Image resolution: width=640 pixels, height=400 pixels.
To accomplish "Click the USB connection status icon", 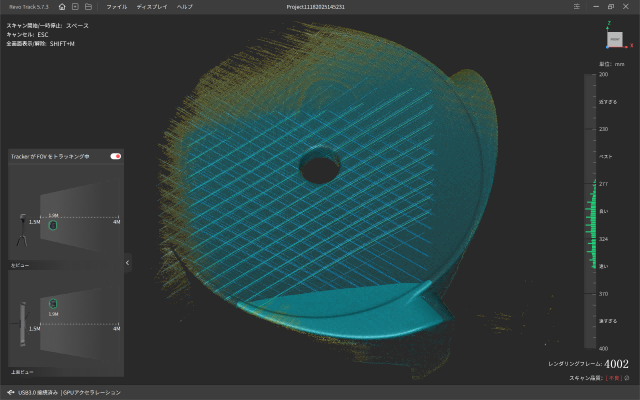I will coord(10,392).
